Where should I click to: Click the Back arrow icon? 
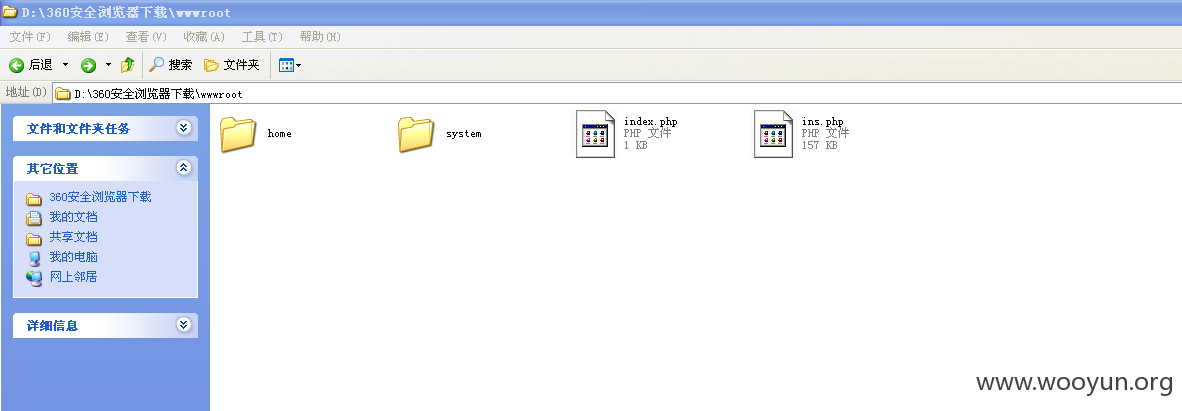(x=17, y=66)
